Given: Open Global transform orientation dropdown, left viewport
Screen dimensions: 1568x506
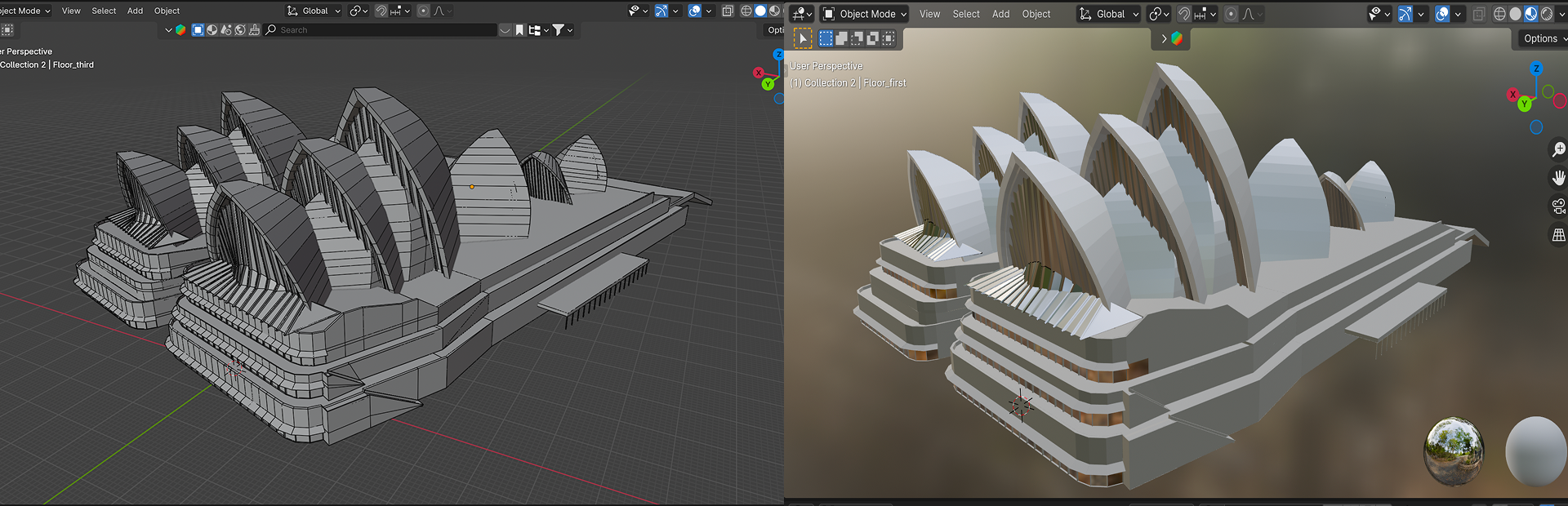Looking at the screenshot, I should pos(314,11).
